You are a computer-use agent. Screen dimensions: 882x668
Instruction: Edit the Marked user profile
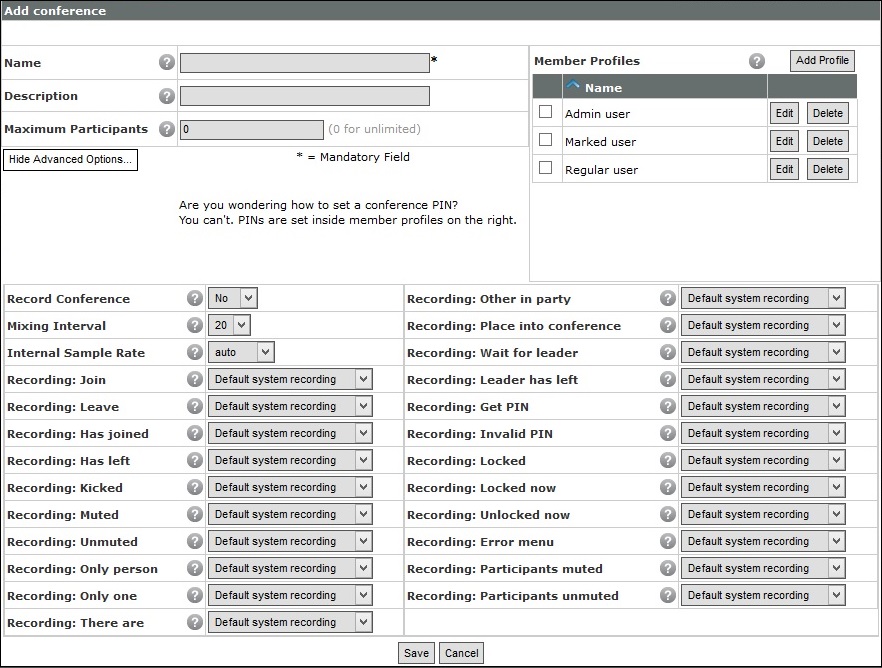pos(784,141)
